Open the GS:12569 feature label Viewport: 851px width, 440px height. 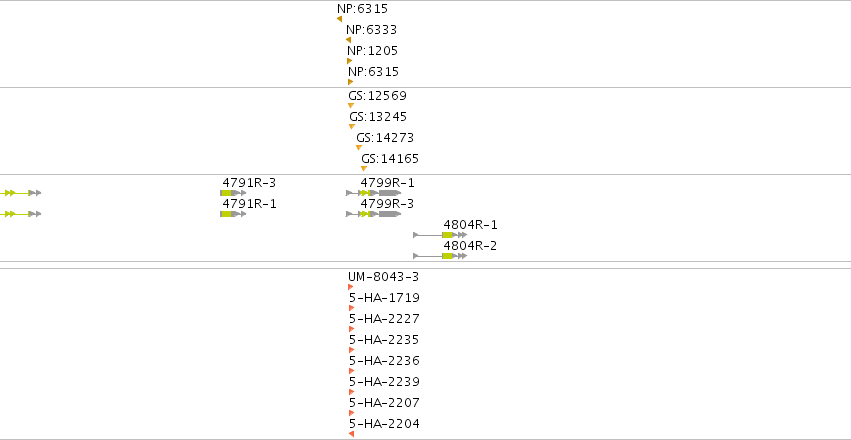[x=377, y=96]
